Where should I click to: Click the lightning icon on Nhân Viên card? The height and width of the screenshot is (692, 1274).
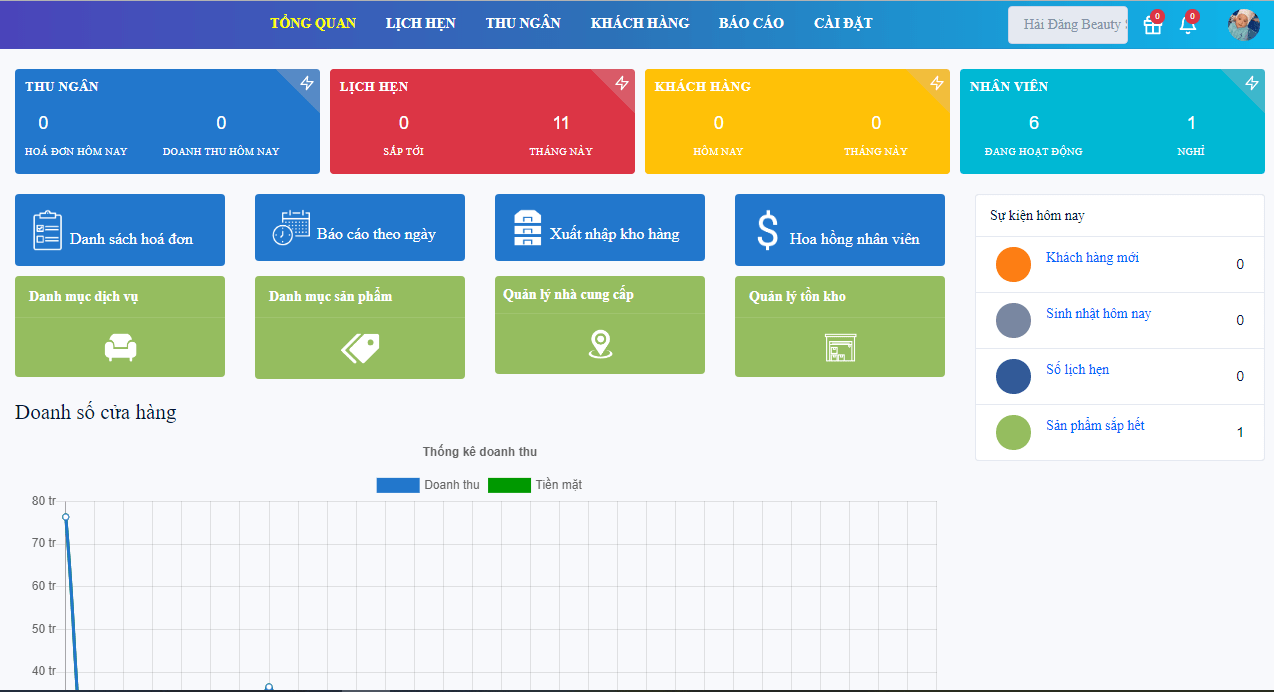[1252, 83]
